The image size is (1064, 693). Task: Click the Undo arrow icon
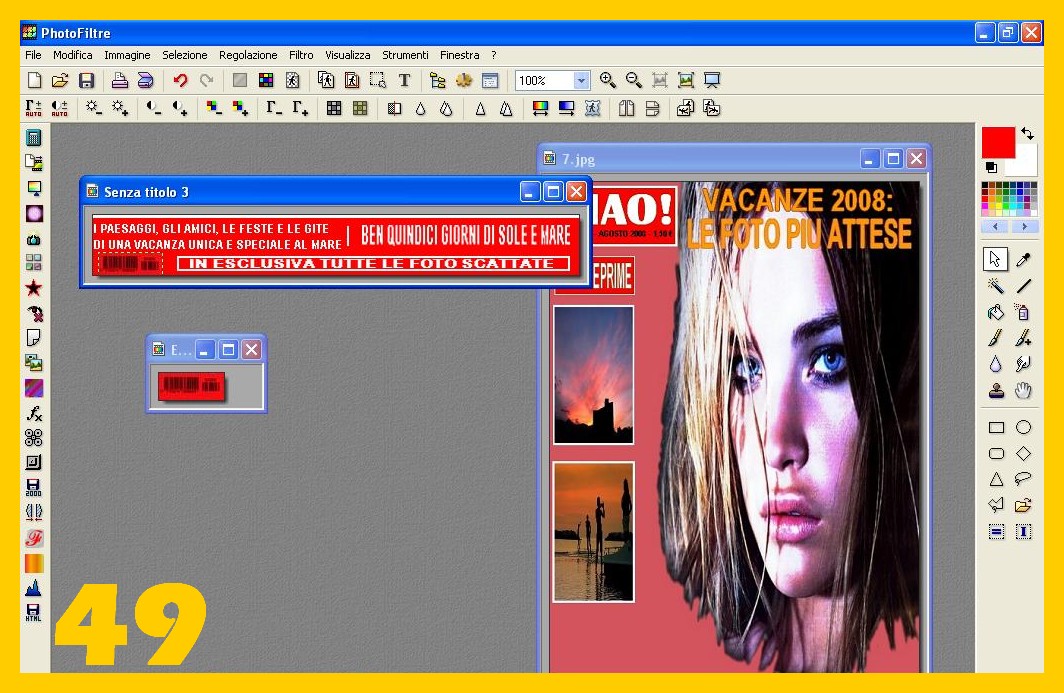click(x=180, y=80)
